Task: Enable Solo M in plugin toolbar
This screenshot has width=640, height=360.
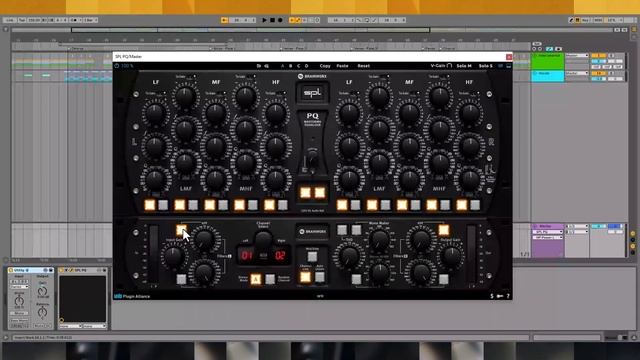Action: [x=464, y=66]
